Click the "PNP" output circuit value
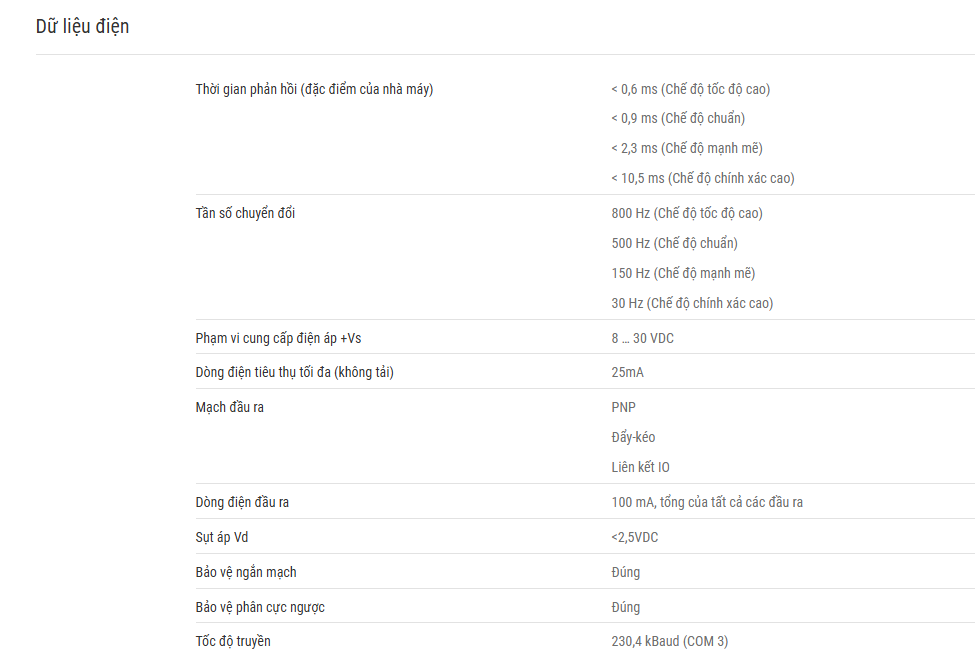The height and width of the screenshot is (671, 975). tap(623, 407)
